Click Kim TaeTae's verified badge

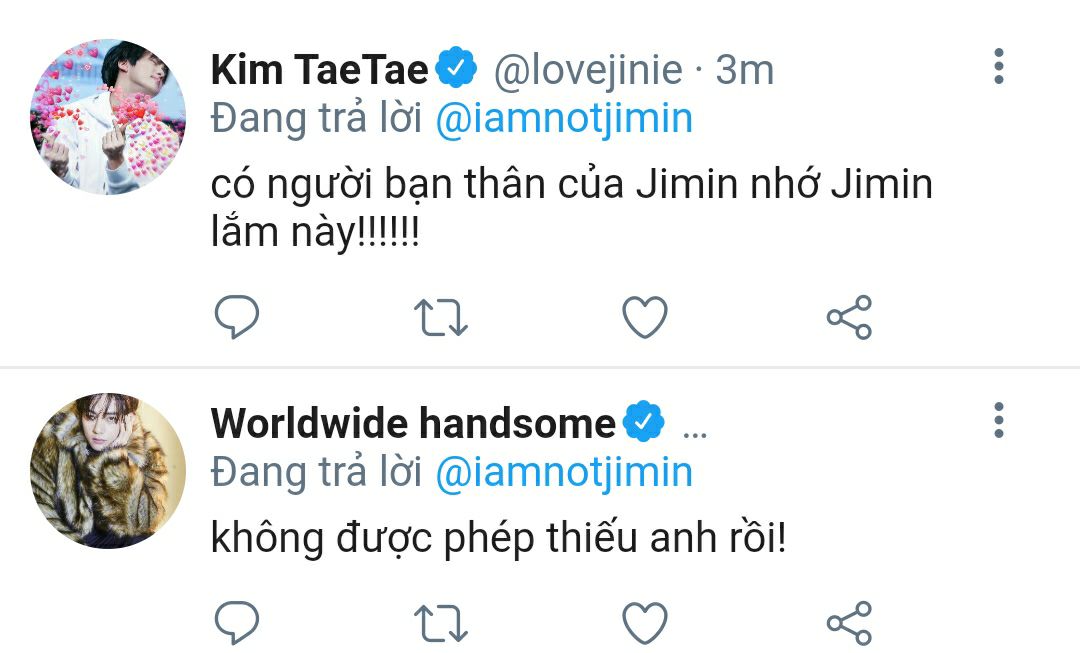tap(455, 68)
